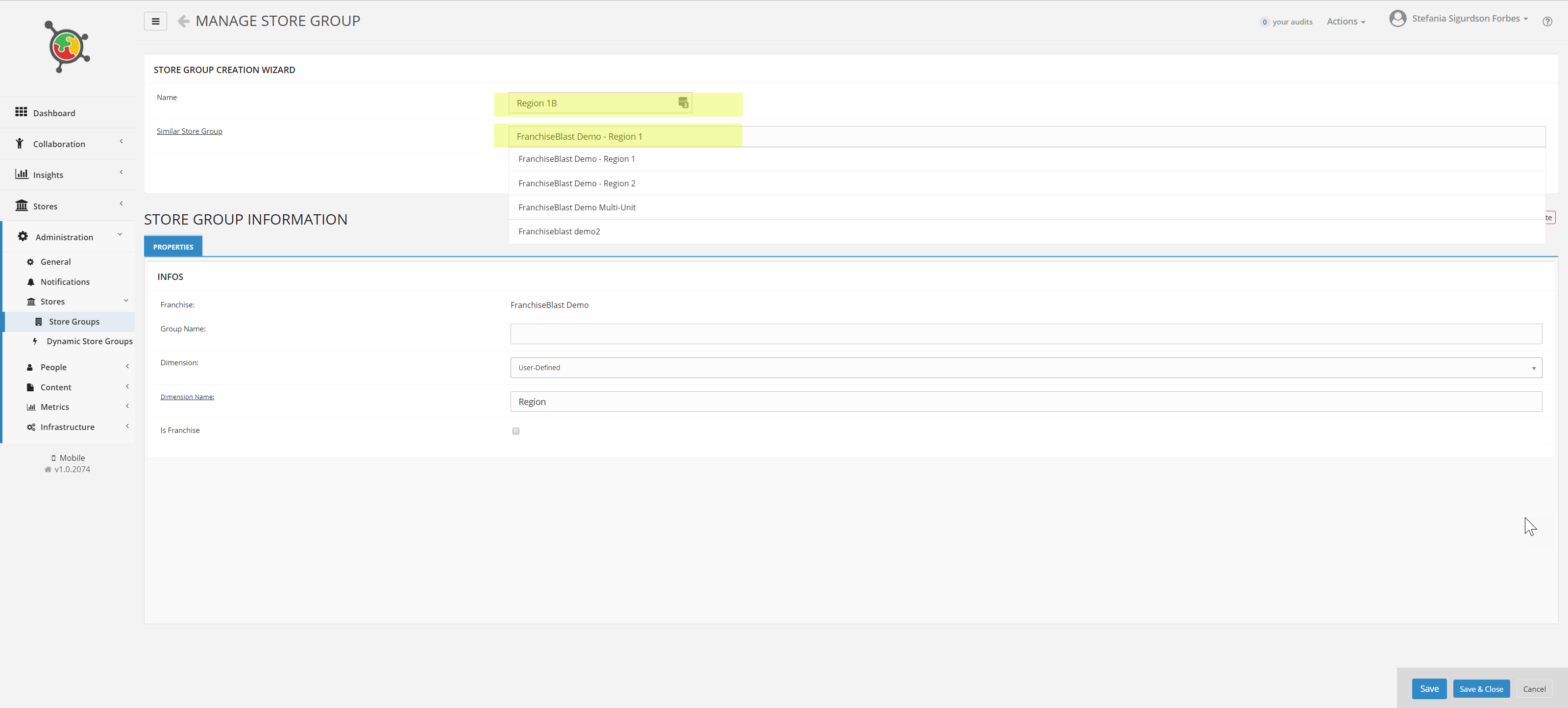1568x708 pixels.
Task: Click the FranchiseBlast logo
Action: (x=67, y=47)
